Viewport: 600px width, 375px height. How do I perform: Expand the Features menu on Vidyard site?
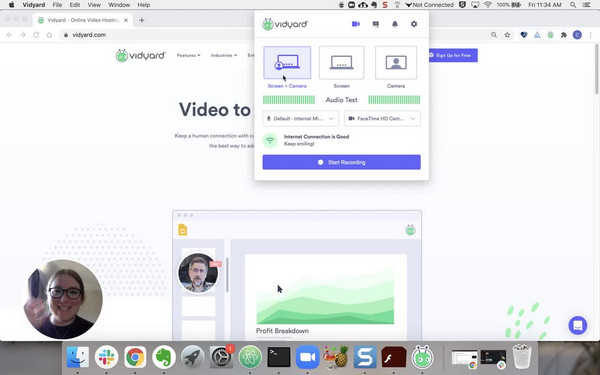pos(188,55)
